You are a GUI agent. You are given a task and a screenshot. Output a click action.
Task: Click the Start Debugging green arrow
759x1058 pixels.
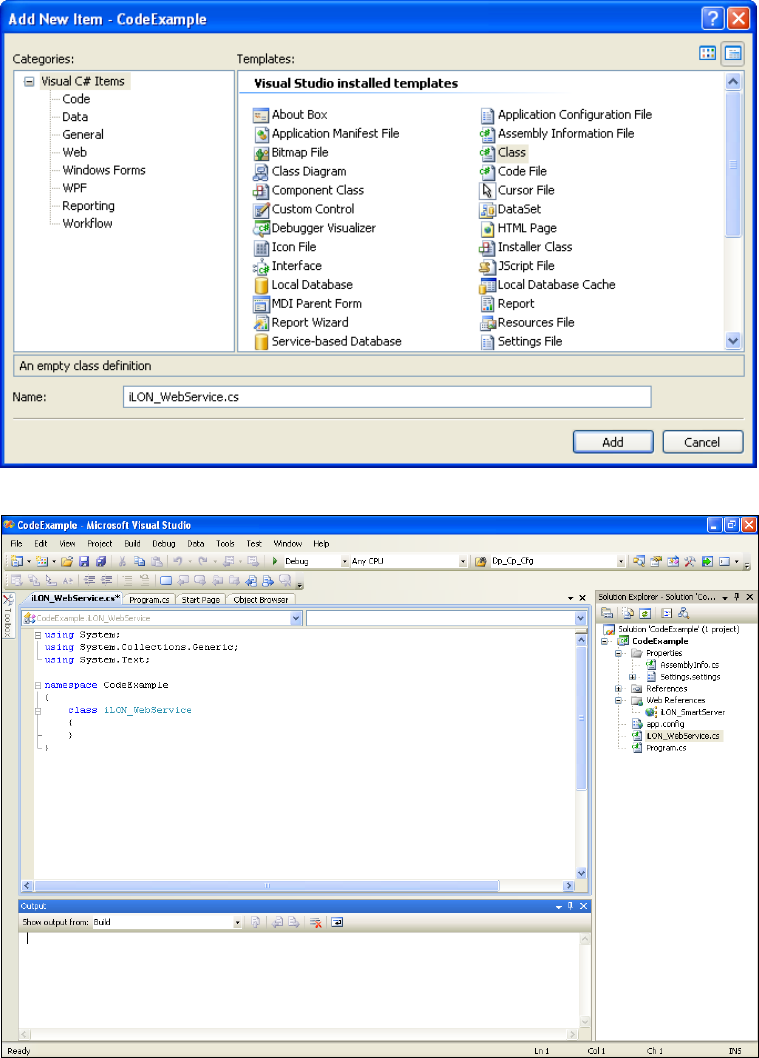click(275, 561)
